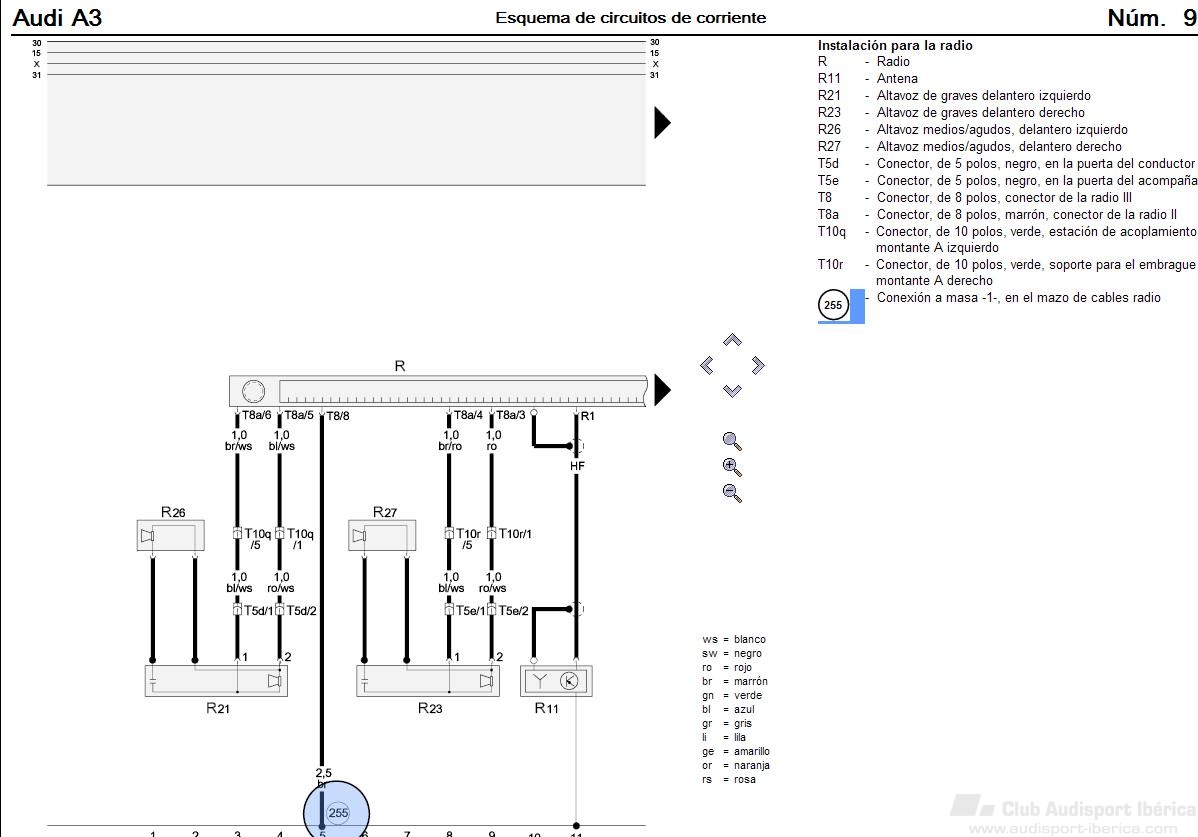Click the T8a/5 connector pin label

(300, 415)
